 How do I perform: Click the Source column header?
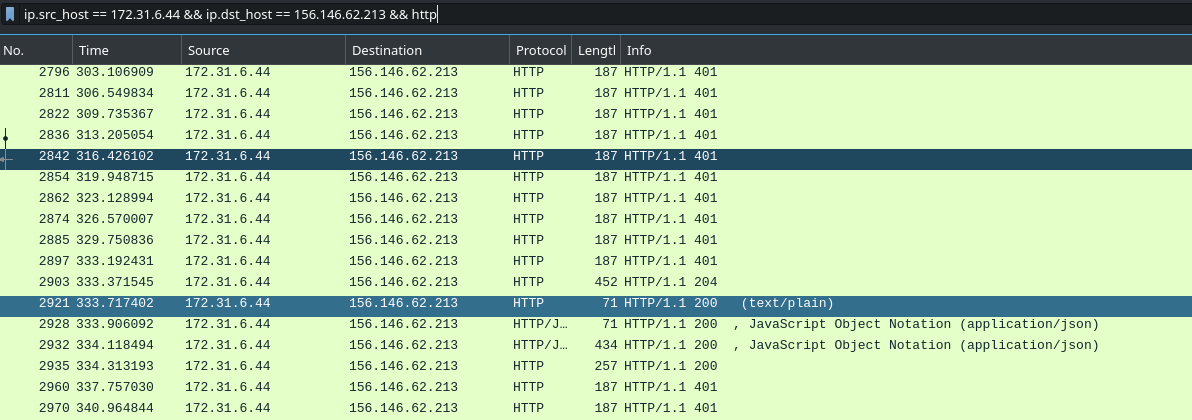(263, 50)
